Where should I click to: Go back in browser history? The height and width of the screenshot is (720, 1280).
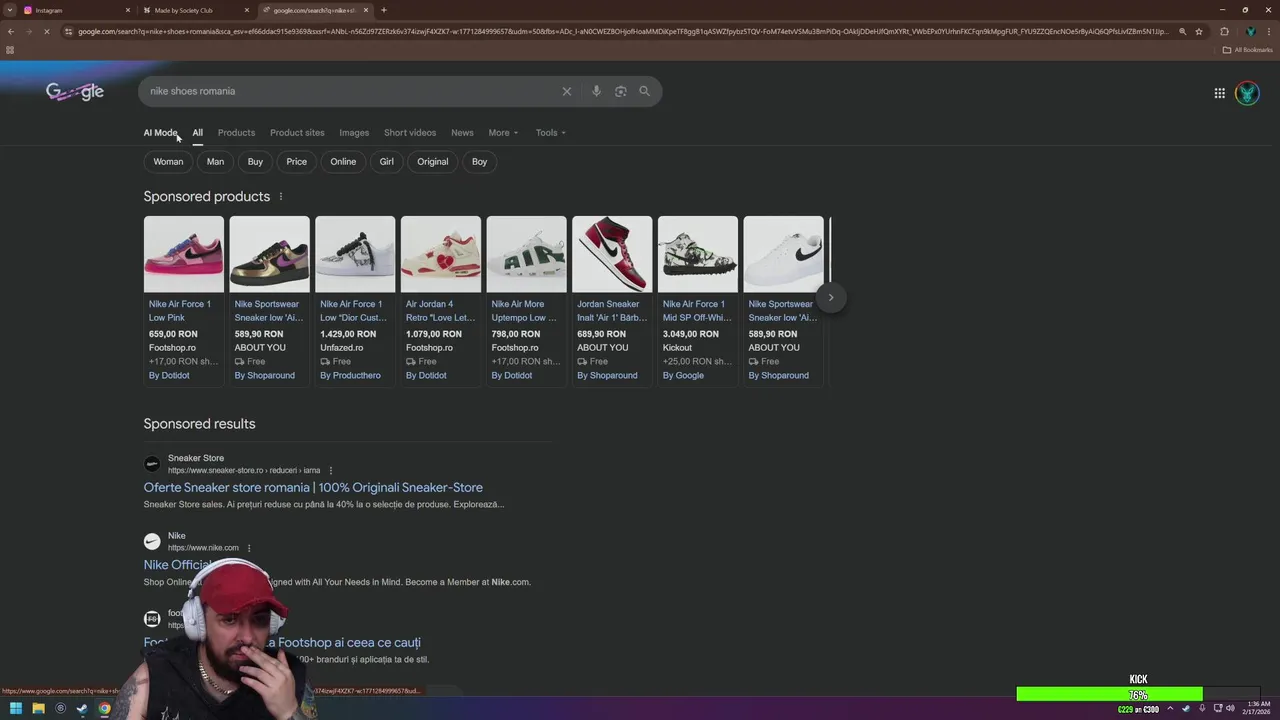[11, 31]
